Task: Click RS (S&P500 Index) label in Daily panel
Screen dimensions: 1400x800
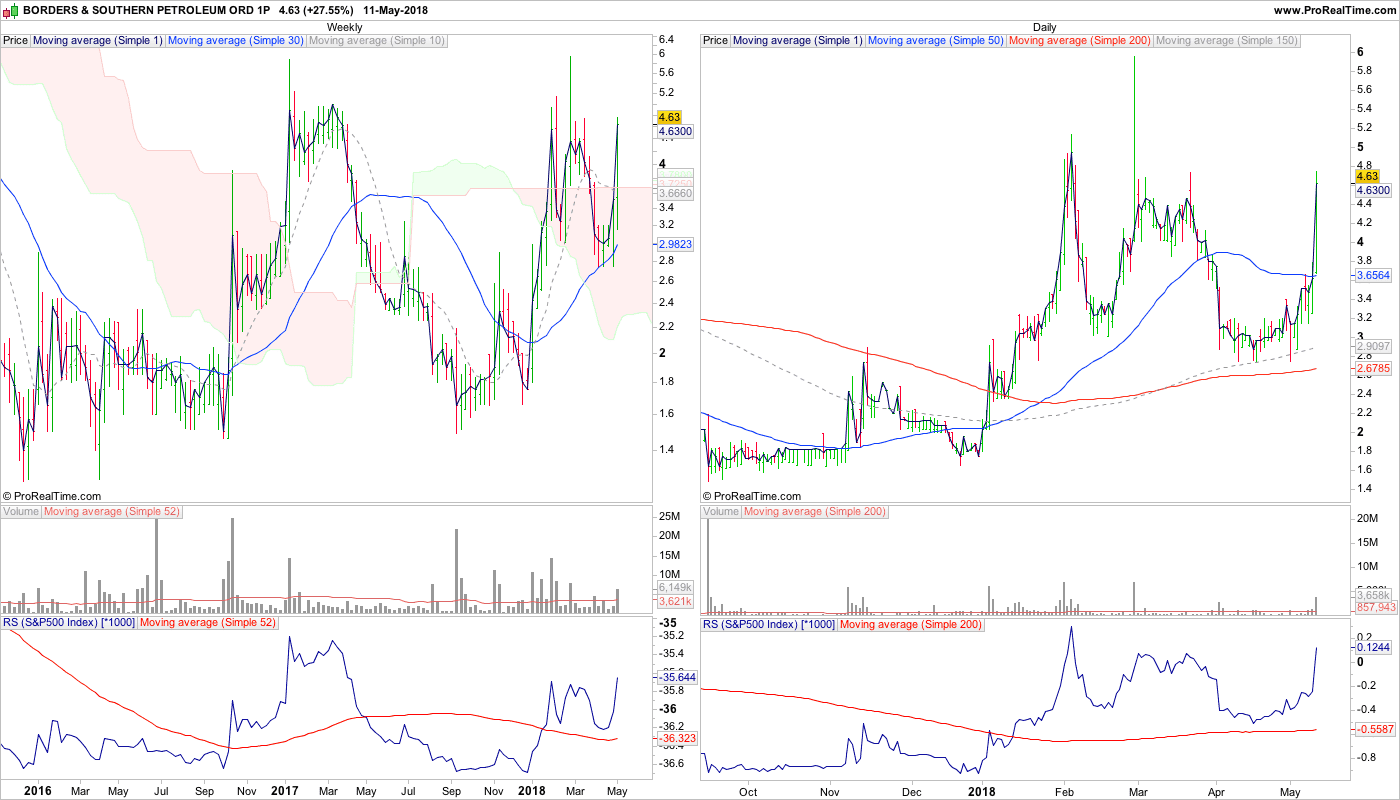Action: (769, 624)
